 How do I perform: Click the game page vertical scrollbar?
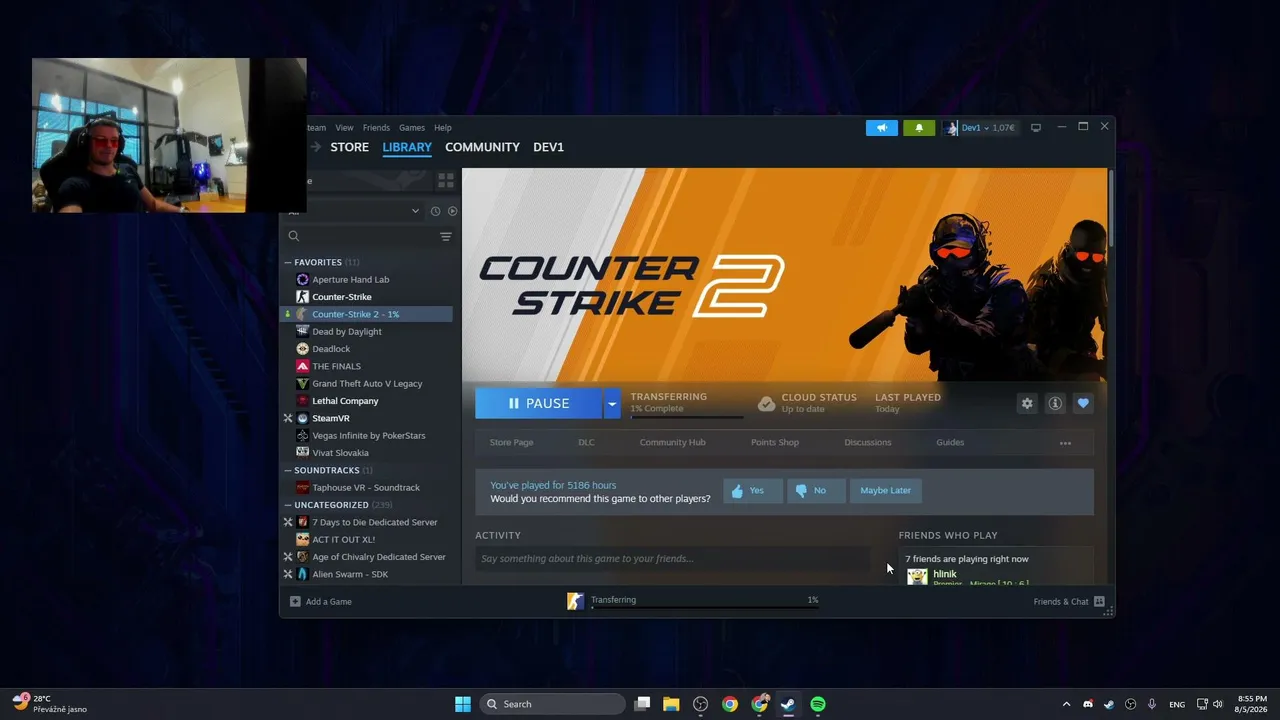(x=1110, y=208)
